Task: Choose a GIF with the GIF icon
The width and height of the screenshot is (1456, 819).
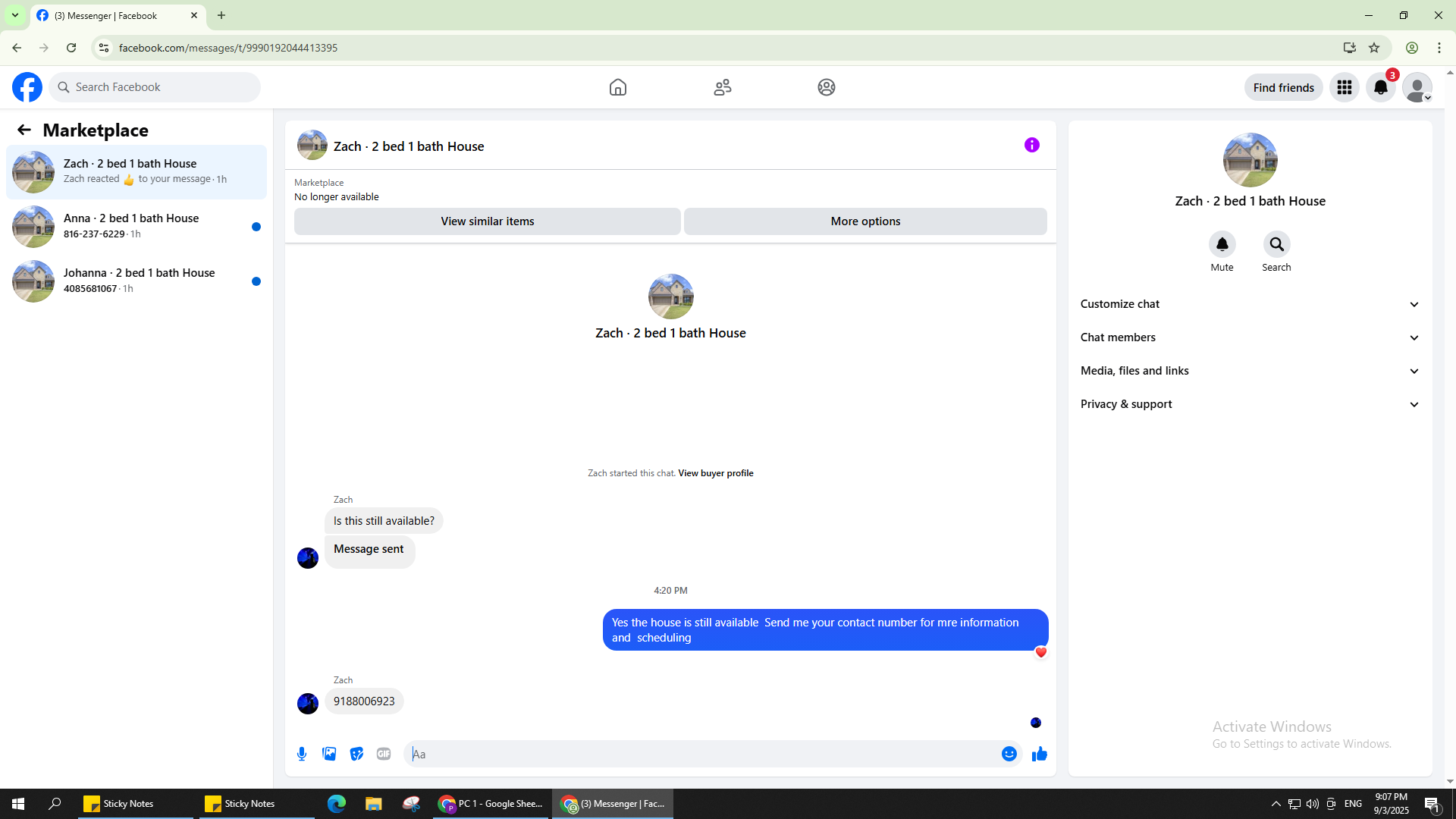Action: point(384,754)
